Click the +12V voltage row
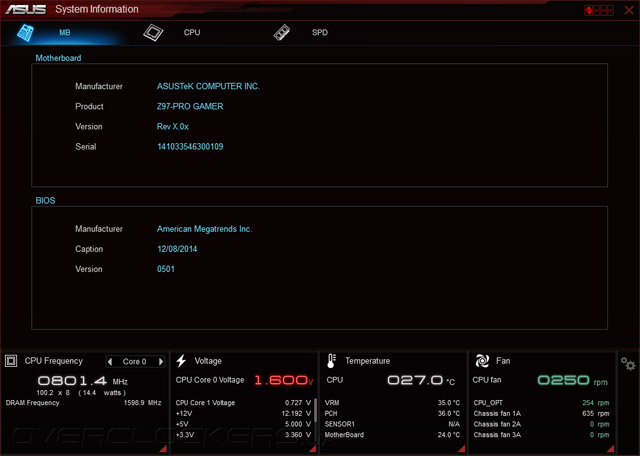This screenshot has width=640, height=456. click(243, 414)
